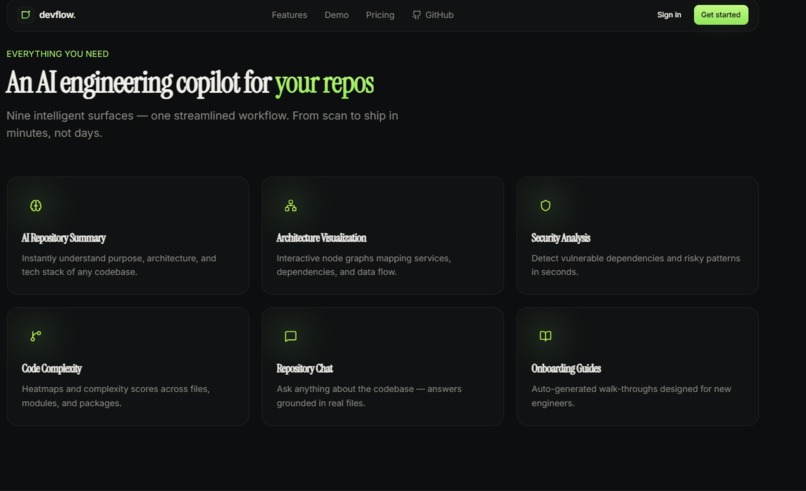This screenshot has width=806, height=491.
Task: Select the Security Analysis heading
Action: coord(561,238)
